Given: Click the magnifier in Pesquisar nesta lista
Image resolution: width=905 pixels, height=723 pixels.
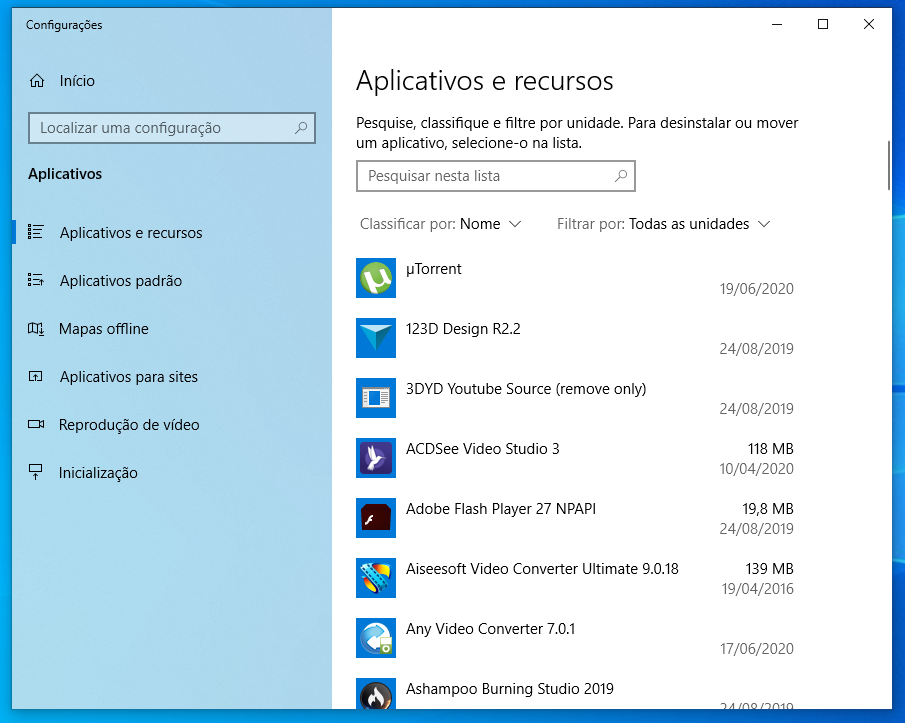Looking at the screenshot, I should (621, 175).
